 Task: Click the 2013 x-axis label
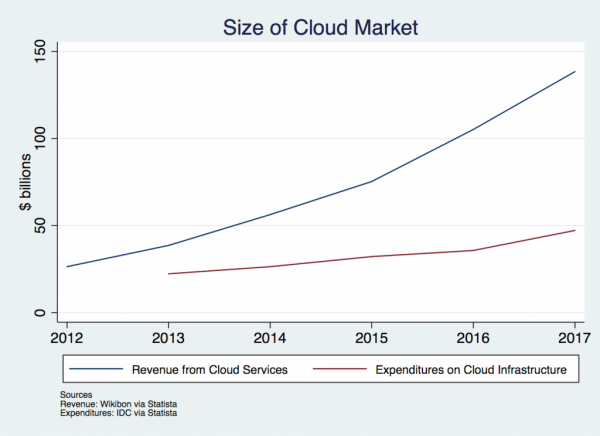[x=168, y=340]
